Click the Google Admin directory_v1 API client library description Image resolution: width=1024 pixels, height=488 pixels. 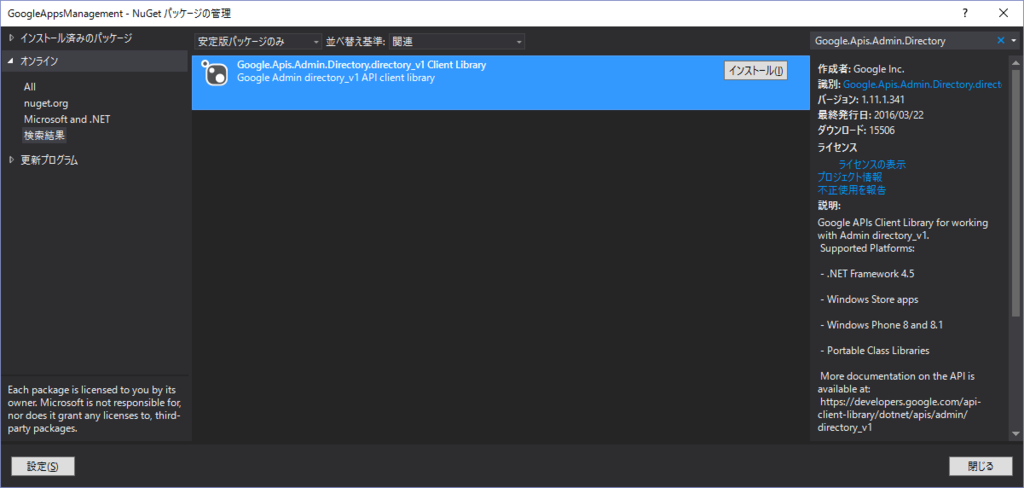[x=336, y=78]
